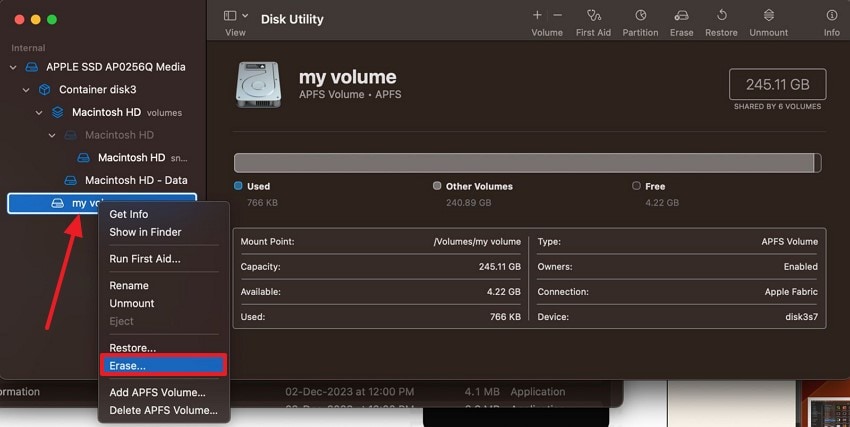This screenshot has width=850, height=427.
Task: Collapse Container disk3 chevron
Action: 26,90
